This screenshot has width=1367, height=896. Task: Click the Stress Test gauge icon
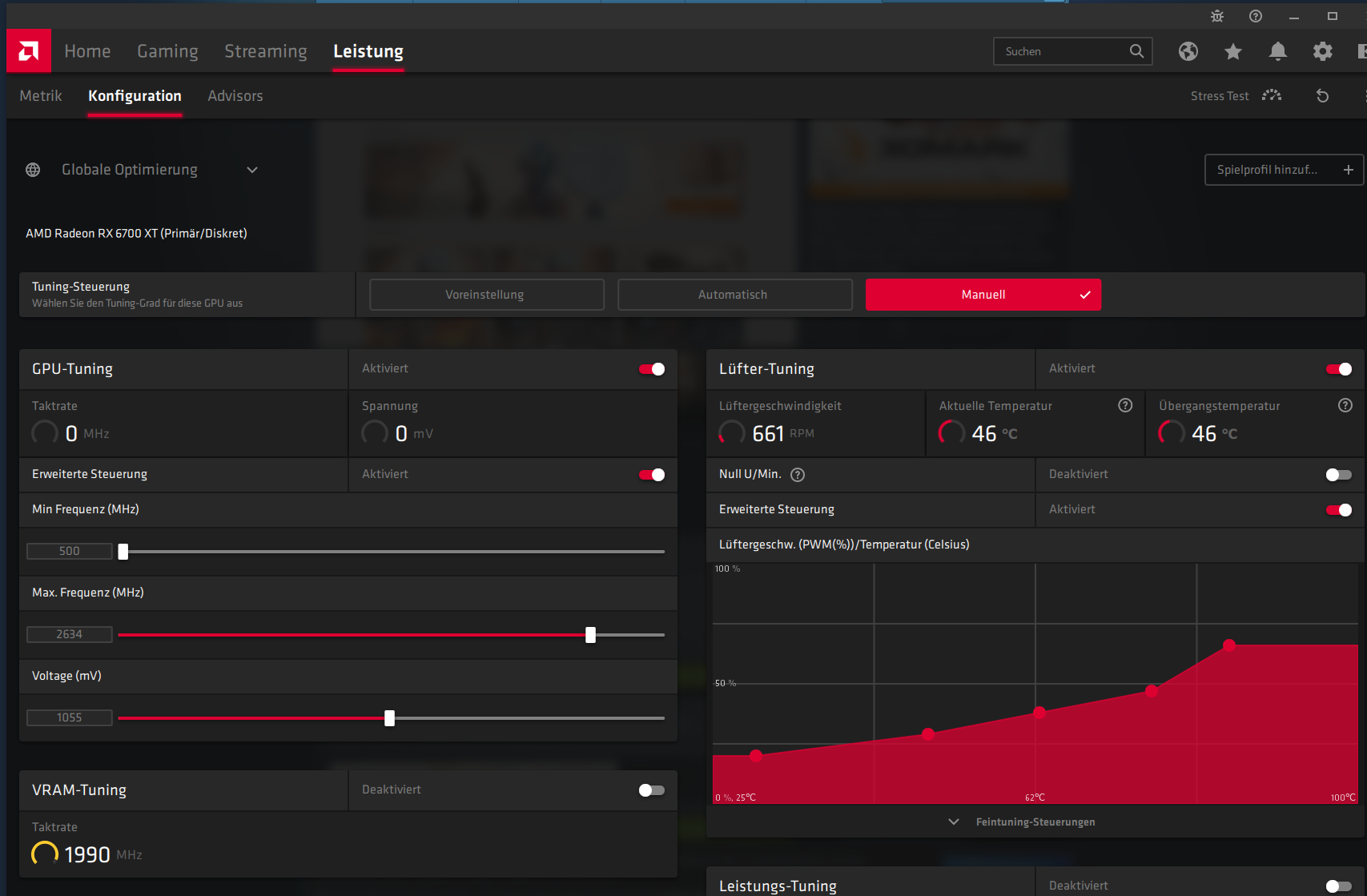[1272, 95]
